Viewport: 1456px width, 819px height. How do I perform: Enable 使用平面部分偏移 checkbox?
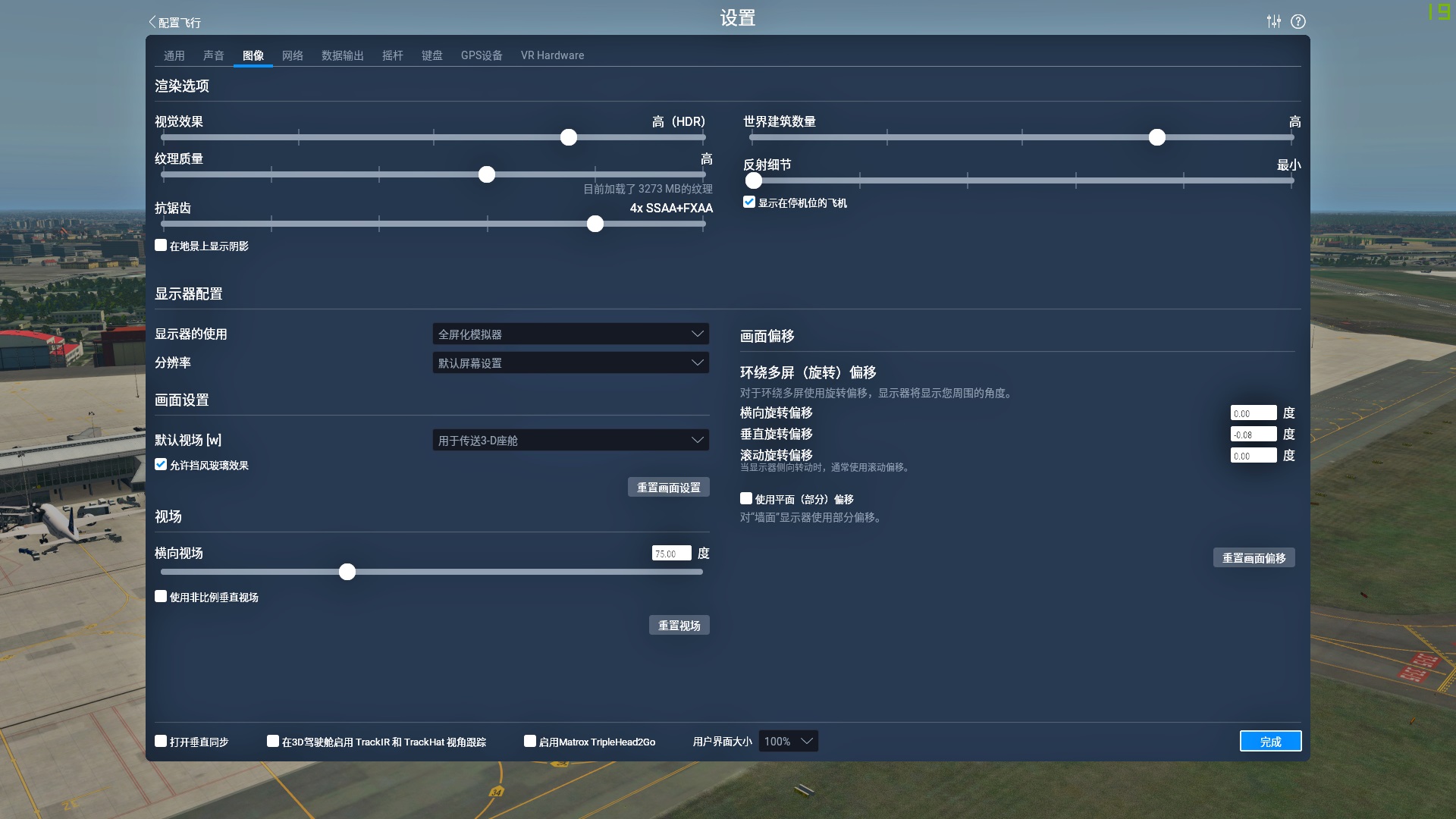point(746,498)
